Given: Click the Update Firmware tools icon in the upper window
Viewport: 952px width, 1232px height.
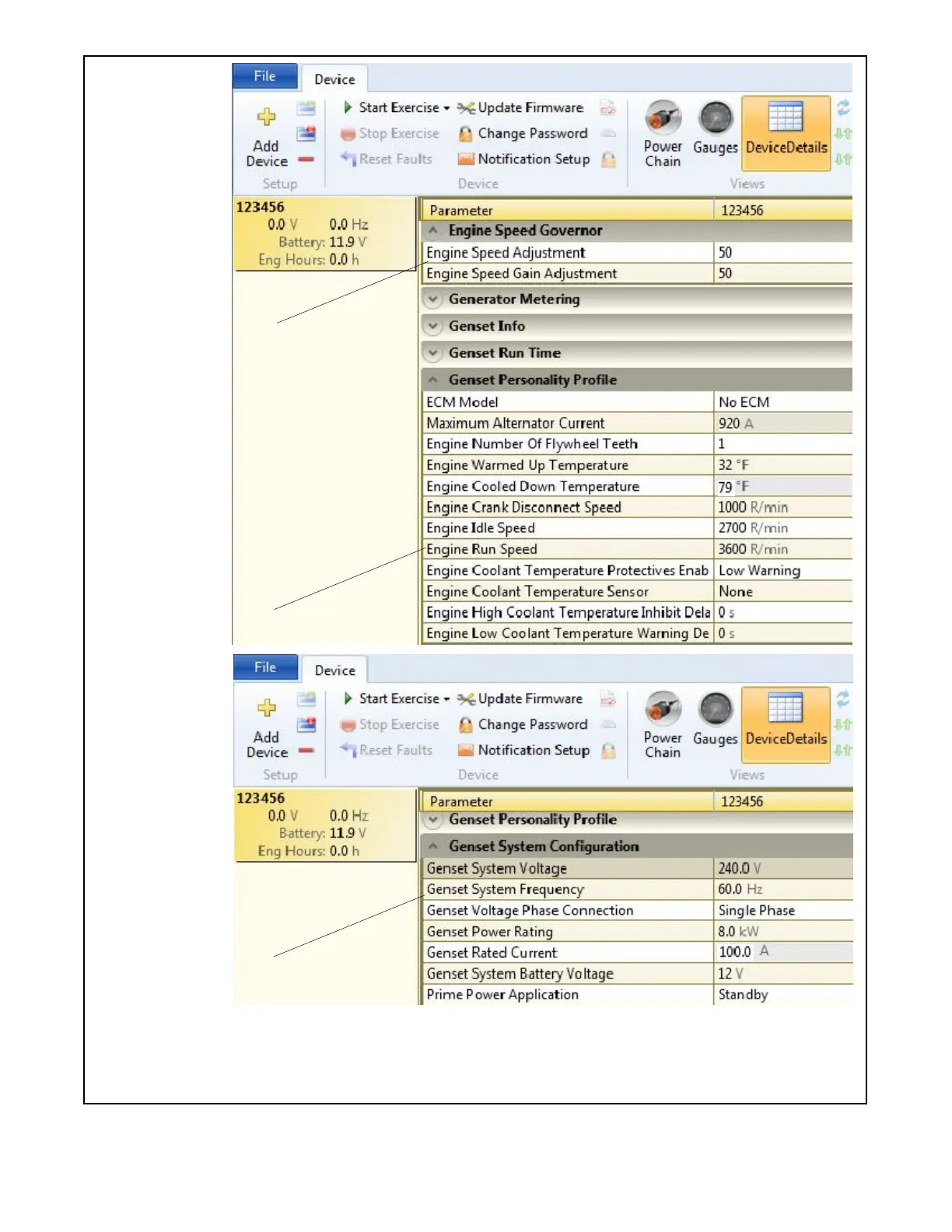Looking at the screenshot, I should tap(466, 108).
